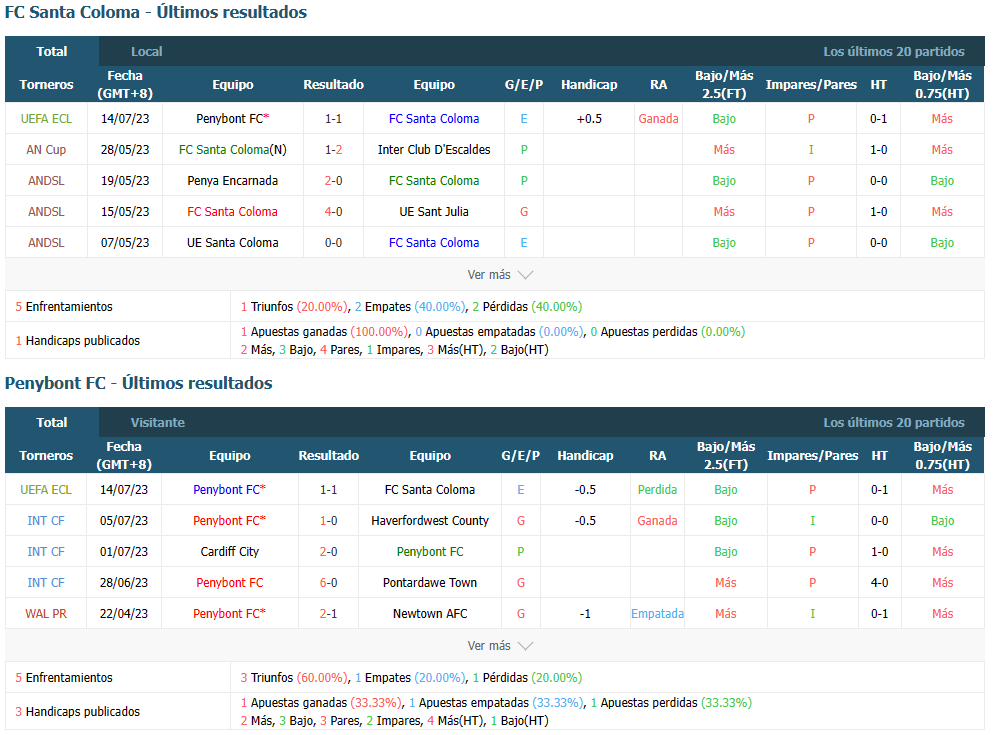Click Impares/Pares column header in Penybont table
This screenshot has width=993, height=735.
pos(813,455)
